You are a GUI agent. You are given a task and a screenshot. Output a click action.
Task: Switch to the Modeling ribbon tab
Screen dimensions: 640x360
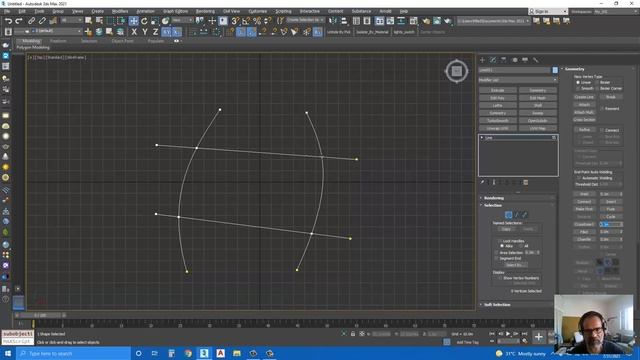pos(31,41)
